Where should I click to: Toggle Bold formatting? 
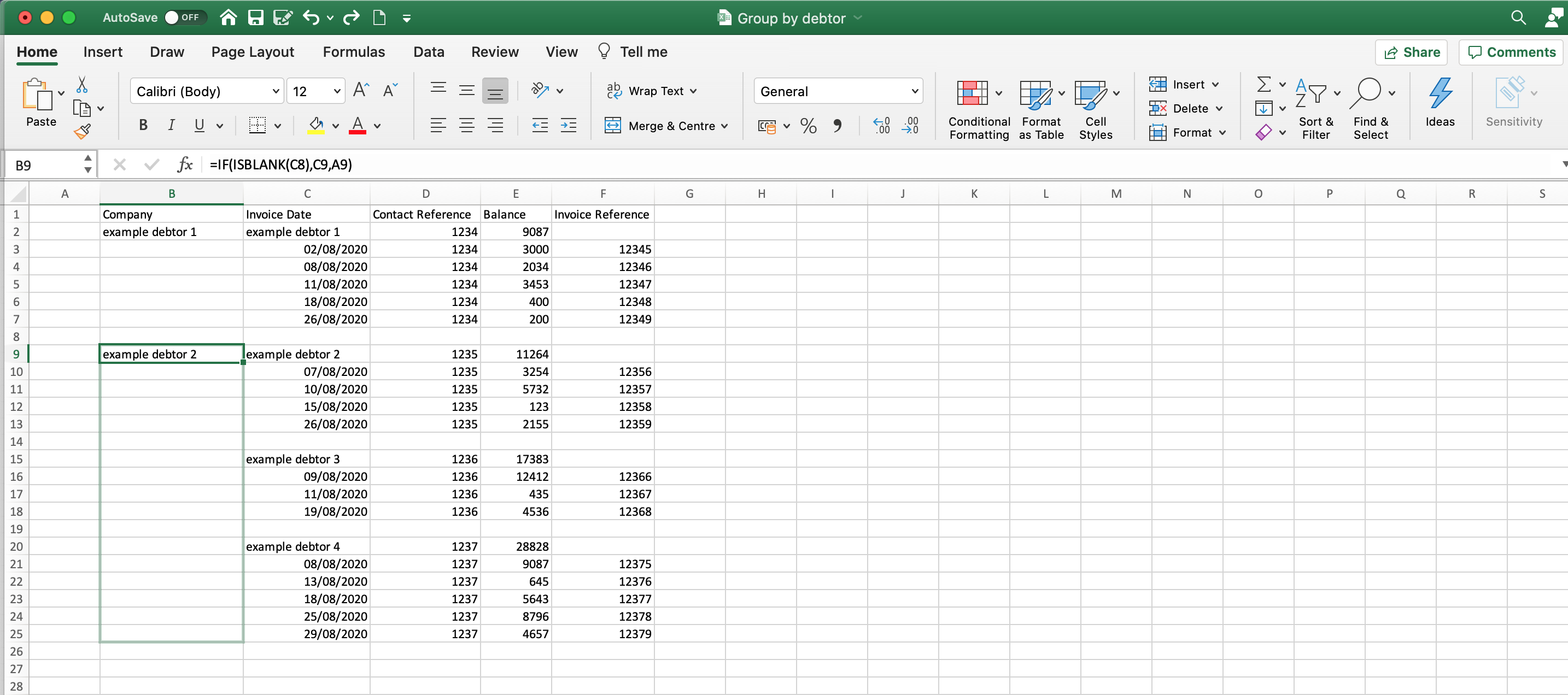click(x=143, y=125)
